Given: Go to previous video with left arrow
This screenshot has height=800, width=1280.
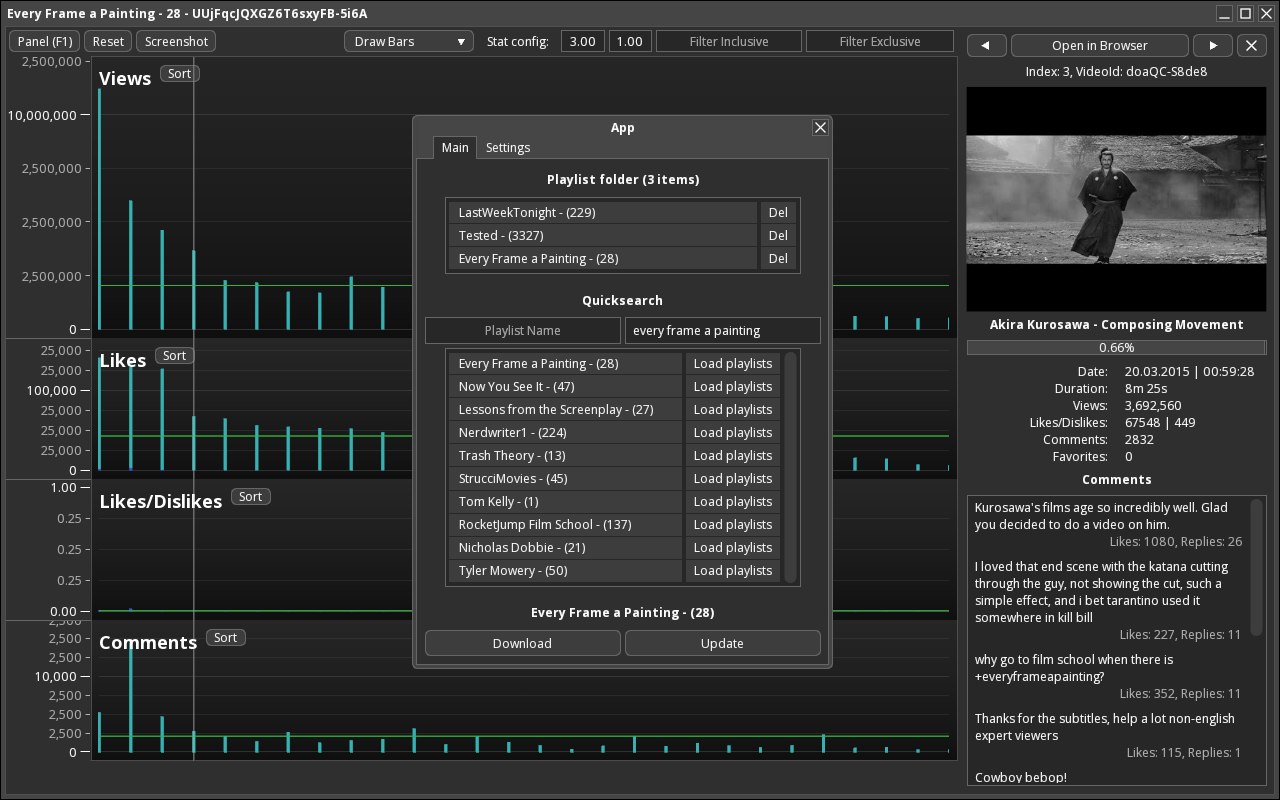Looking at the screenshot, I should [987, 45].
